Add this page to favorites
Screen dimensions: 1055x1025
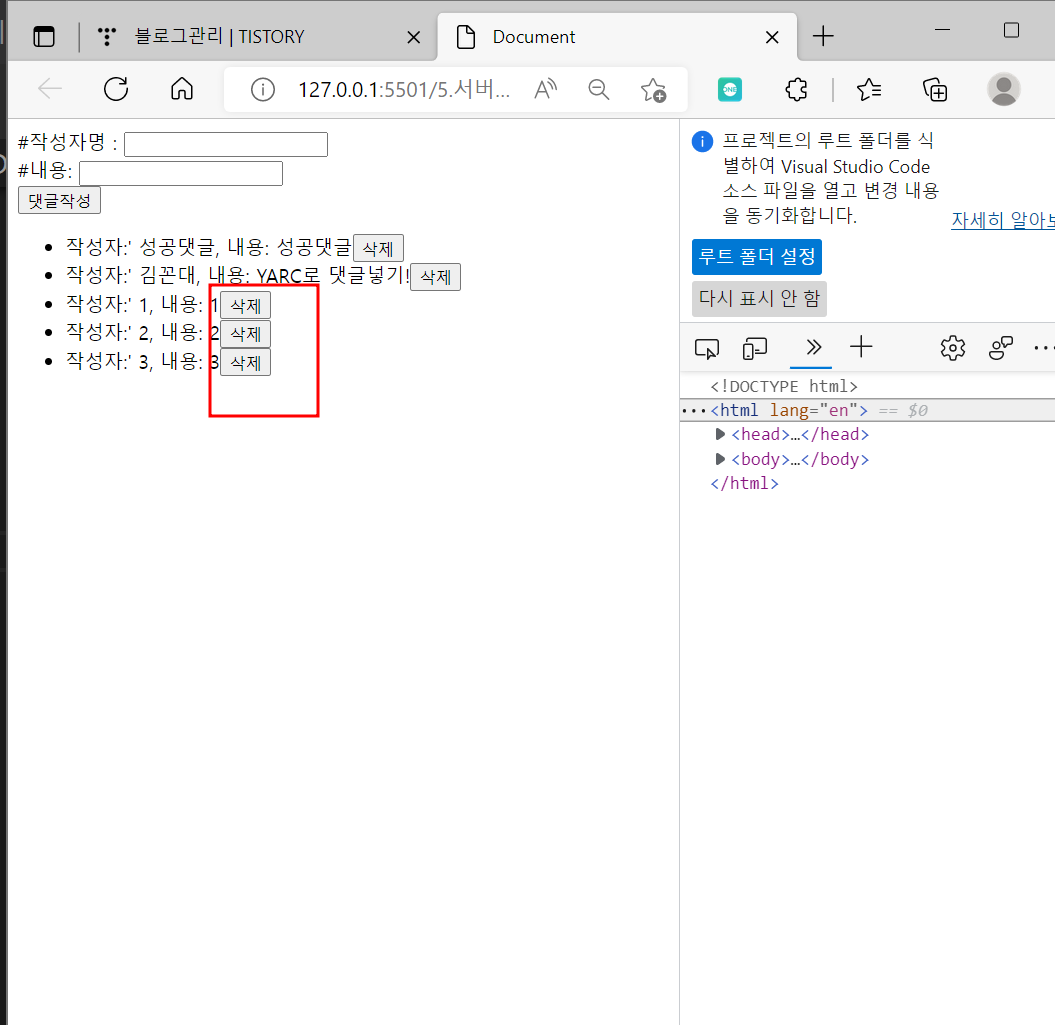coord(653,90)
